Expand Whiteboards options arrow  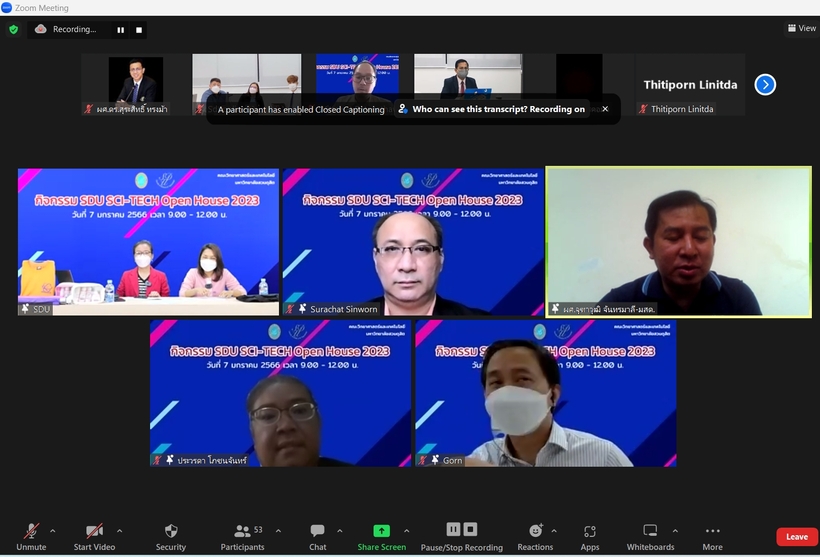click(676, 531)
